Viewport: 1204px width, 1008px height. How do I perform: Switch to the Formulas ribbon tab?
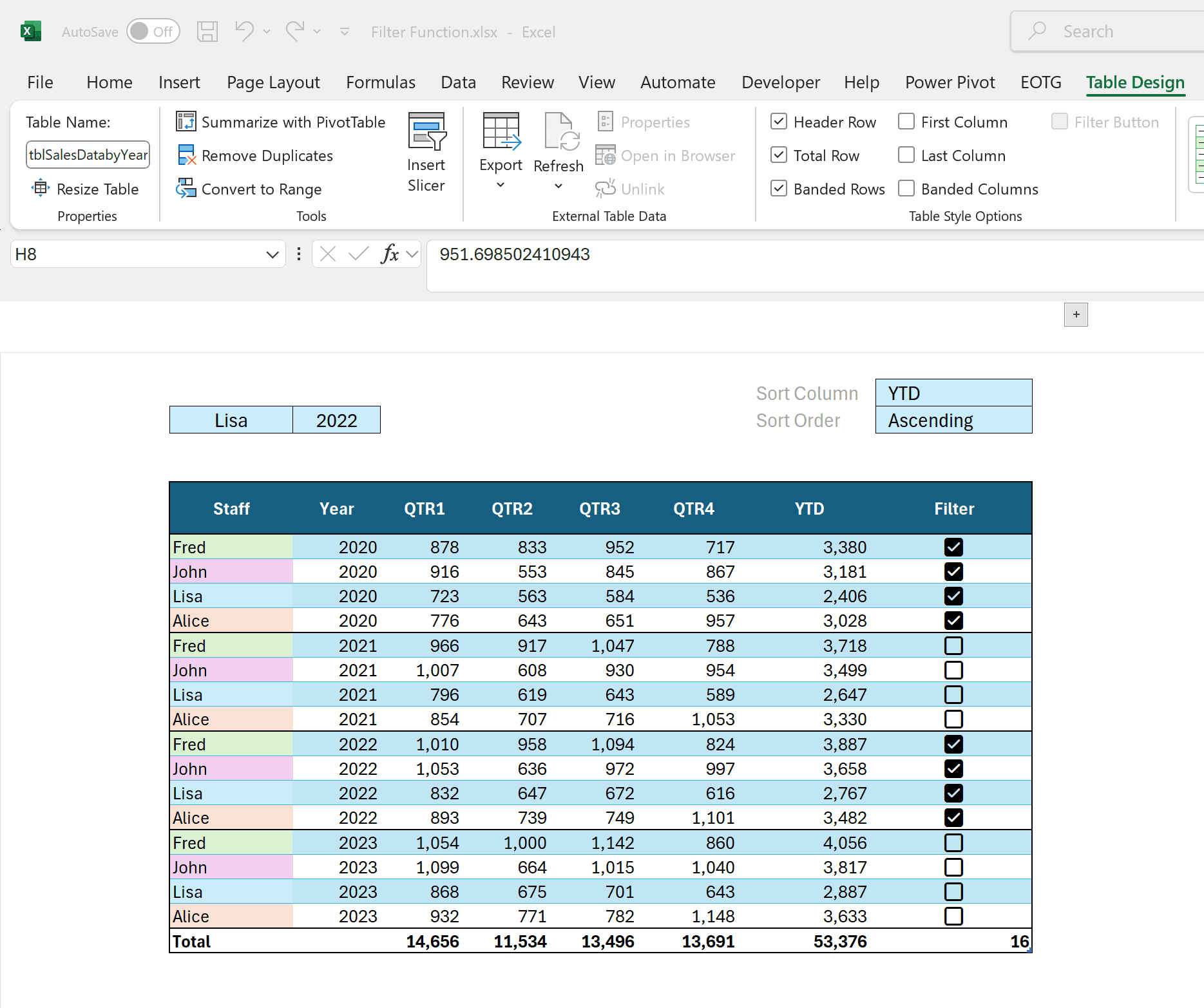pyautogui.click(x=380, y=82)
